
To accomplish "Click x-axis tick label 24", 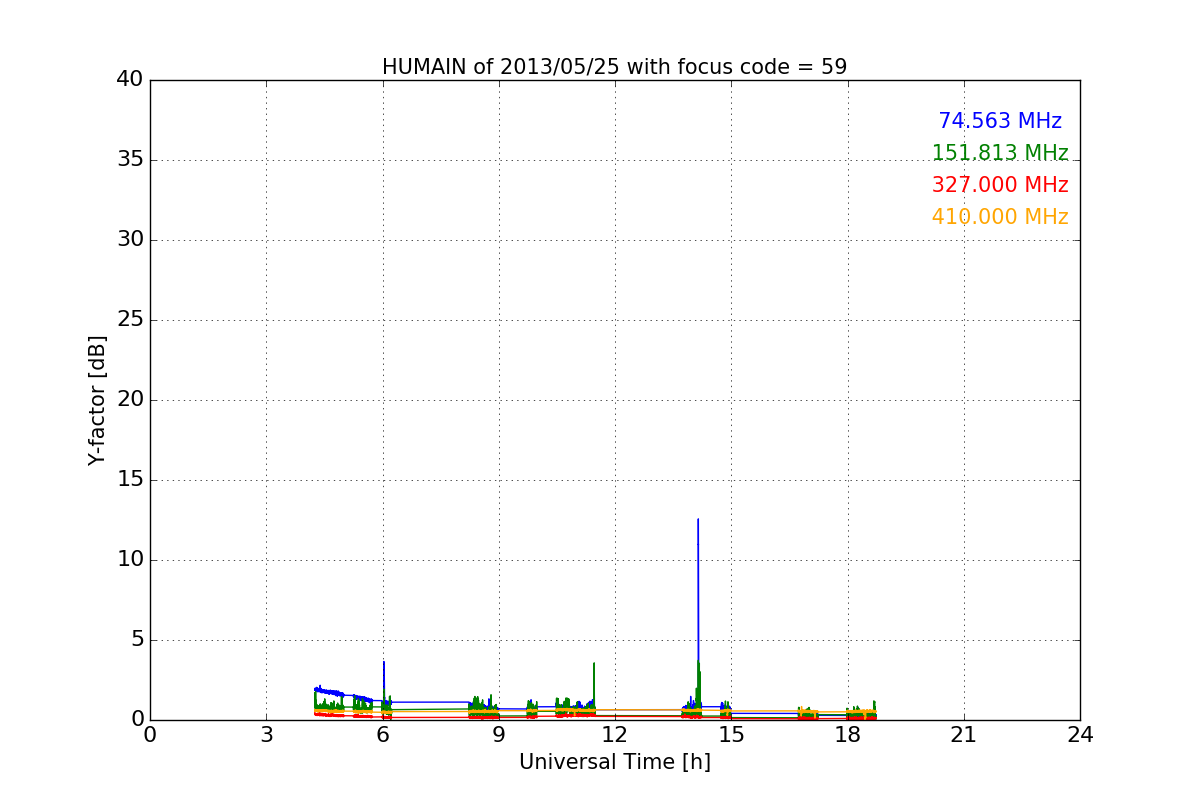I will (x=1080, y=734).
